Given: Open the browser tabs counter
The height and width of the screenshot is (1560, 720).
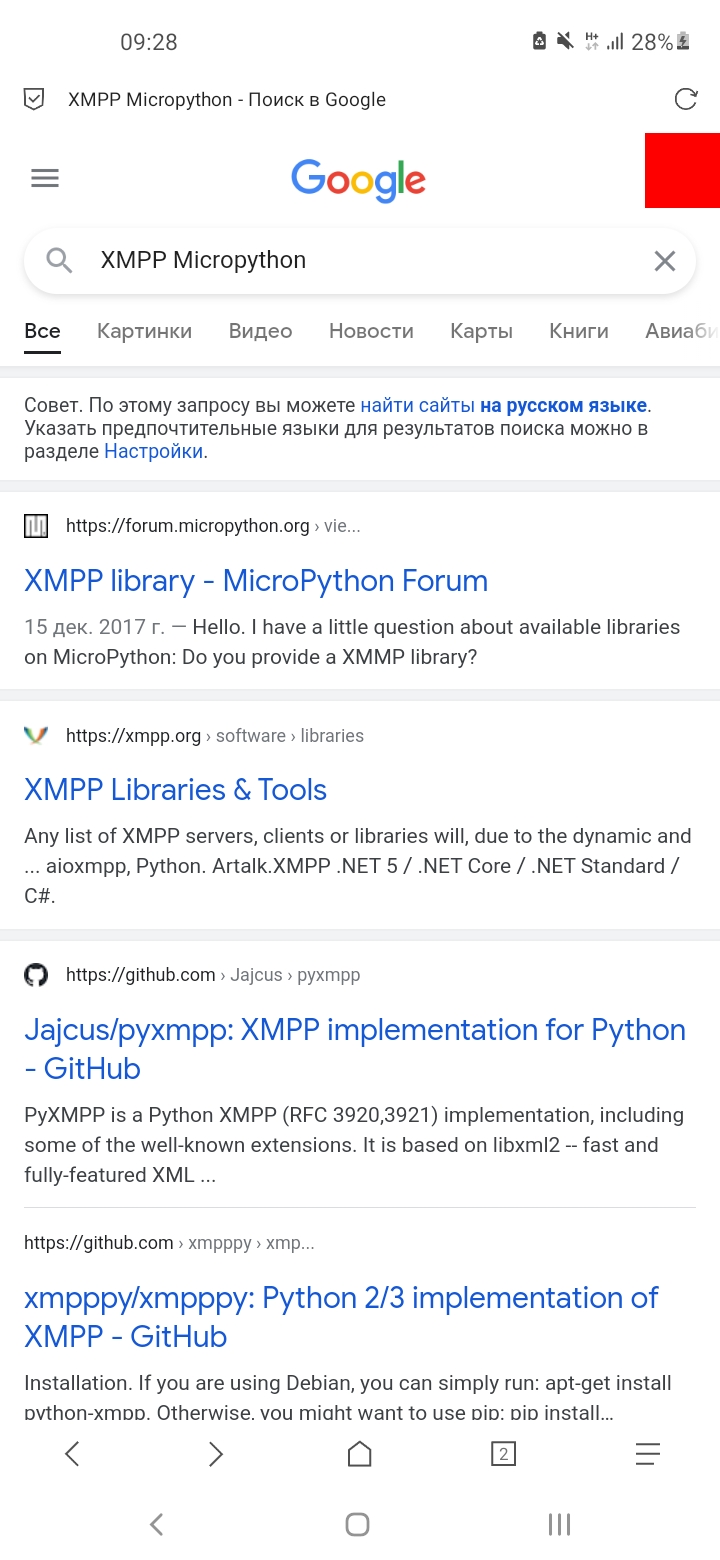Looking at the screenshot, I should [x=503, y=1454].
